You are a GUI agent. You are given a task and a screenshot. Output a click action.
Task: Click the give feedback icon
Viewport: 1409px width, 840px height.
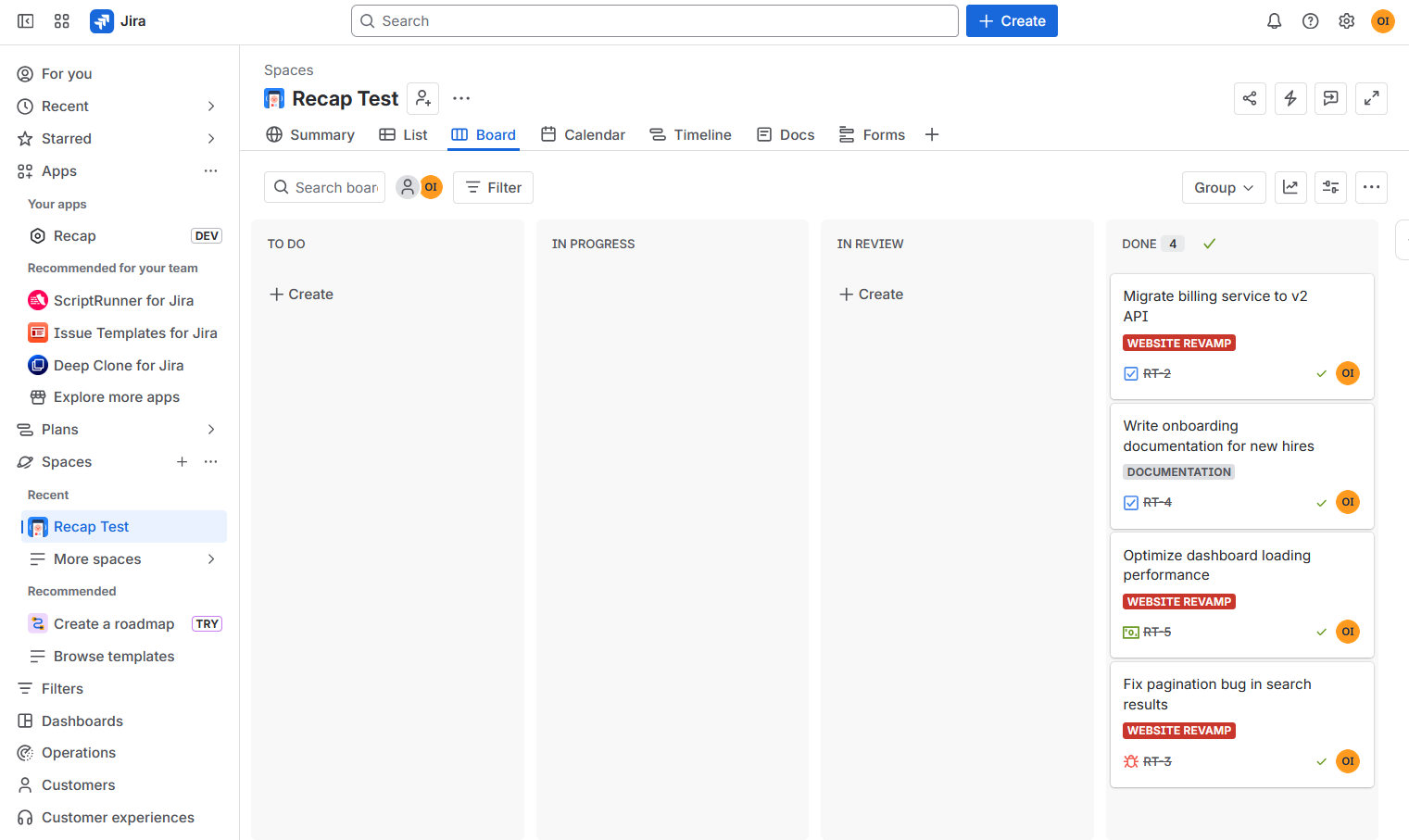point(1331,98)
